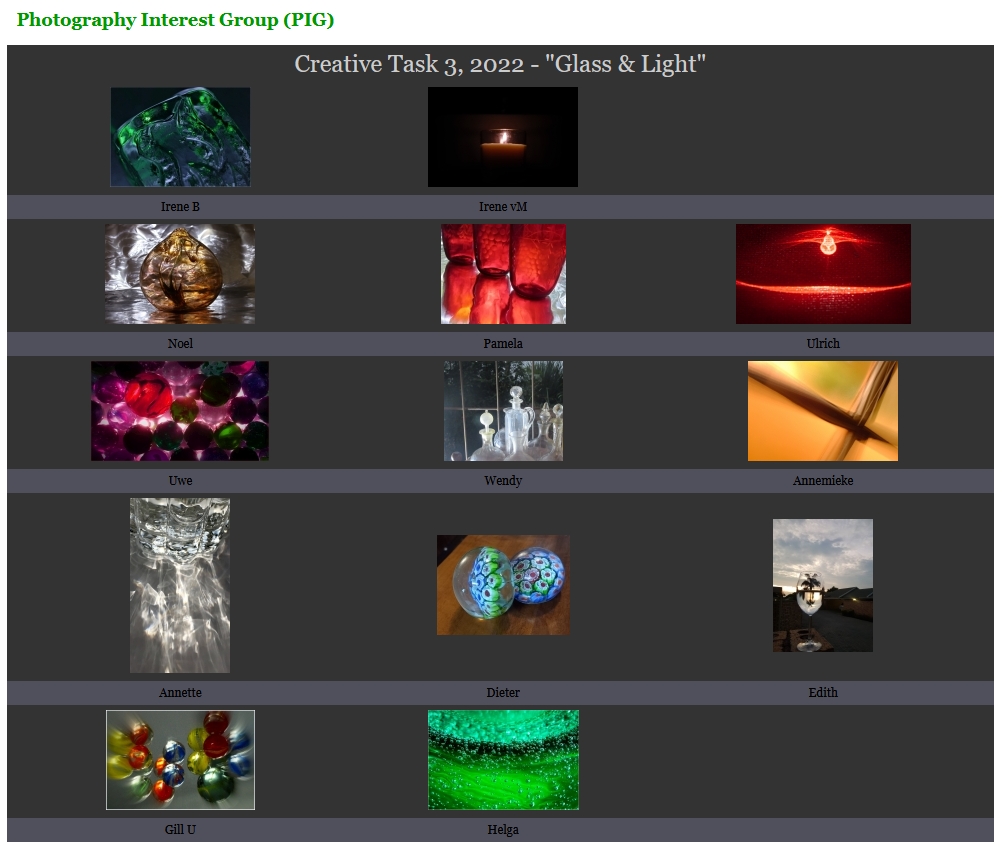This screenshot has width=1002, height=849.
Task: View Edith's wine glass sky photo
Action: [x=823, y=585]
